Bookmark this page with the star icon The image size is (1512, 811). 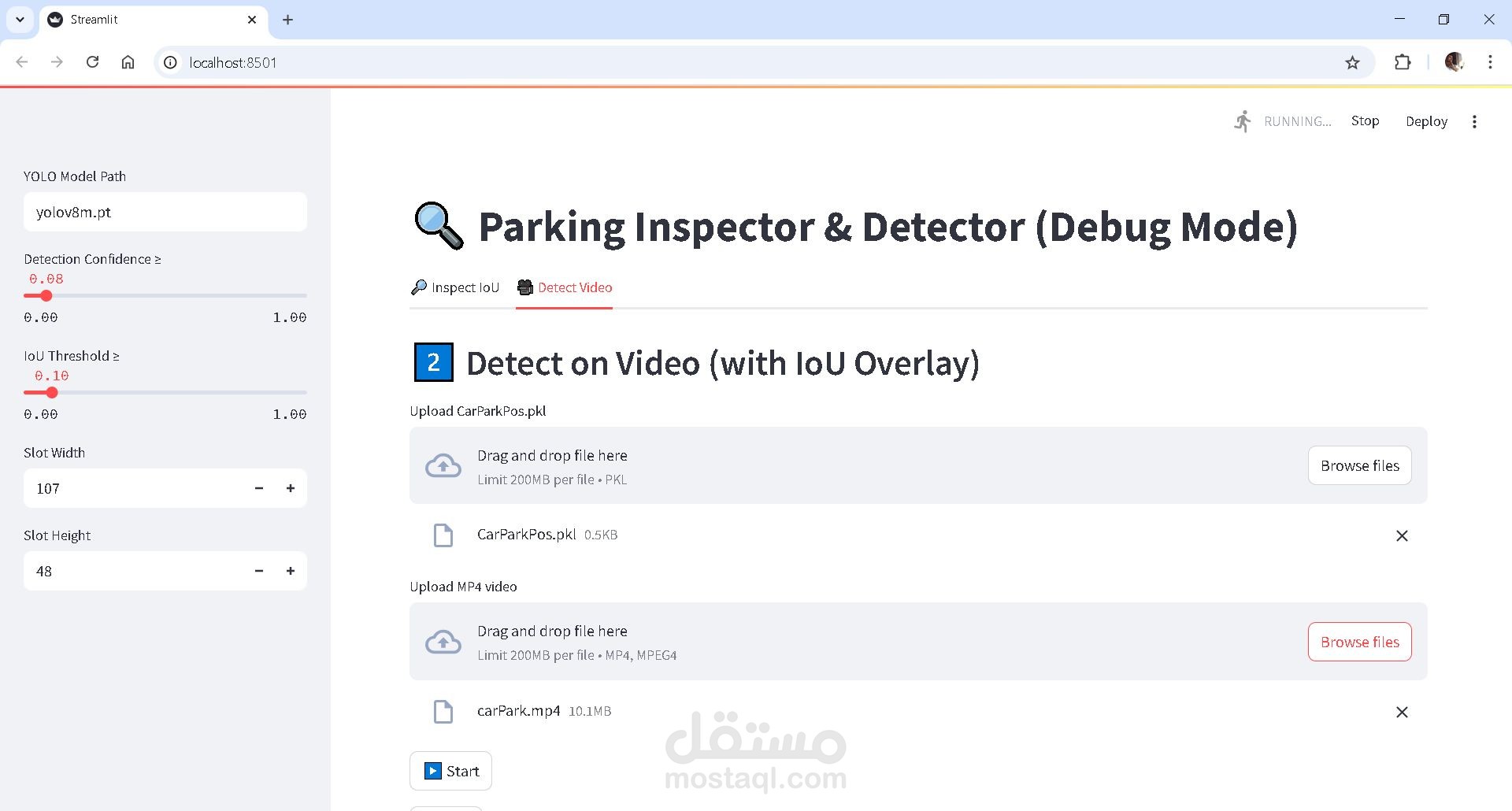1352,63
